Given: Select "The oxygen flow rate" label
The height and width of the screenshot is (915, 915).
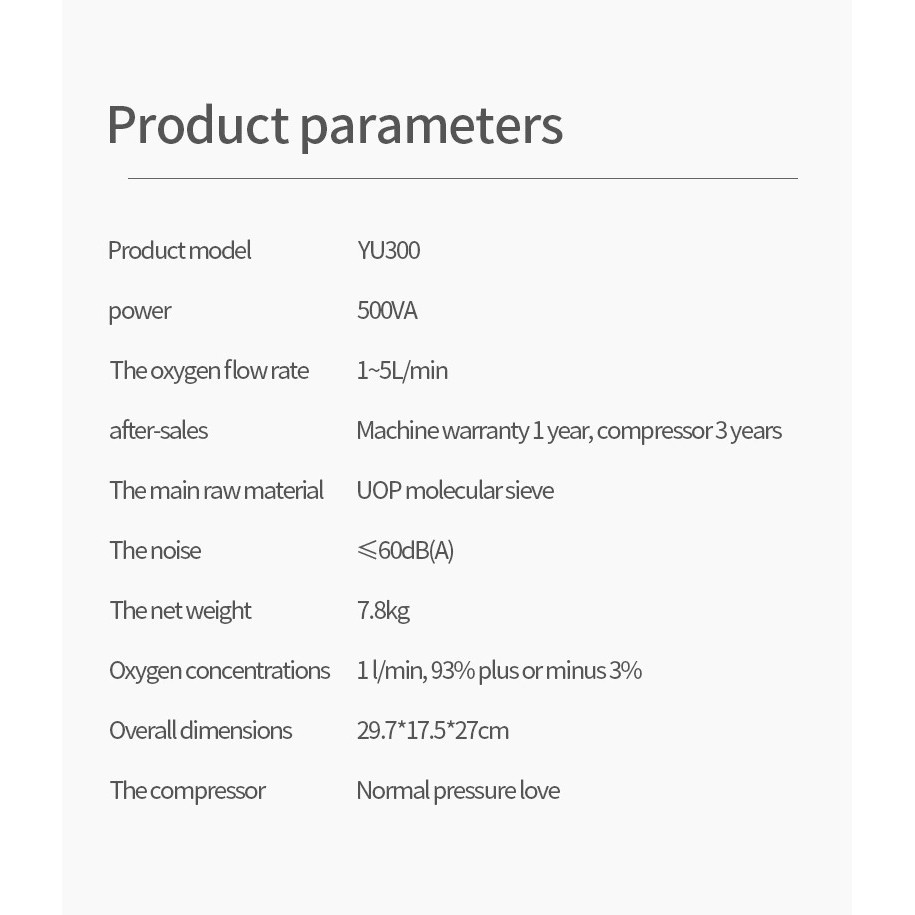Looking at the screenshot, I should (209, 371).
